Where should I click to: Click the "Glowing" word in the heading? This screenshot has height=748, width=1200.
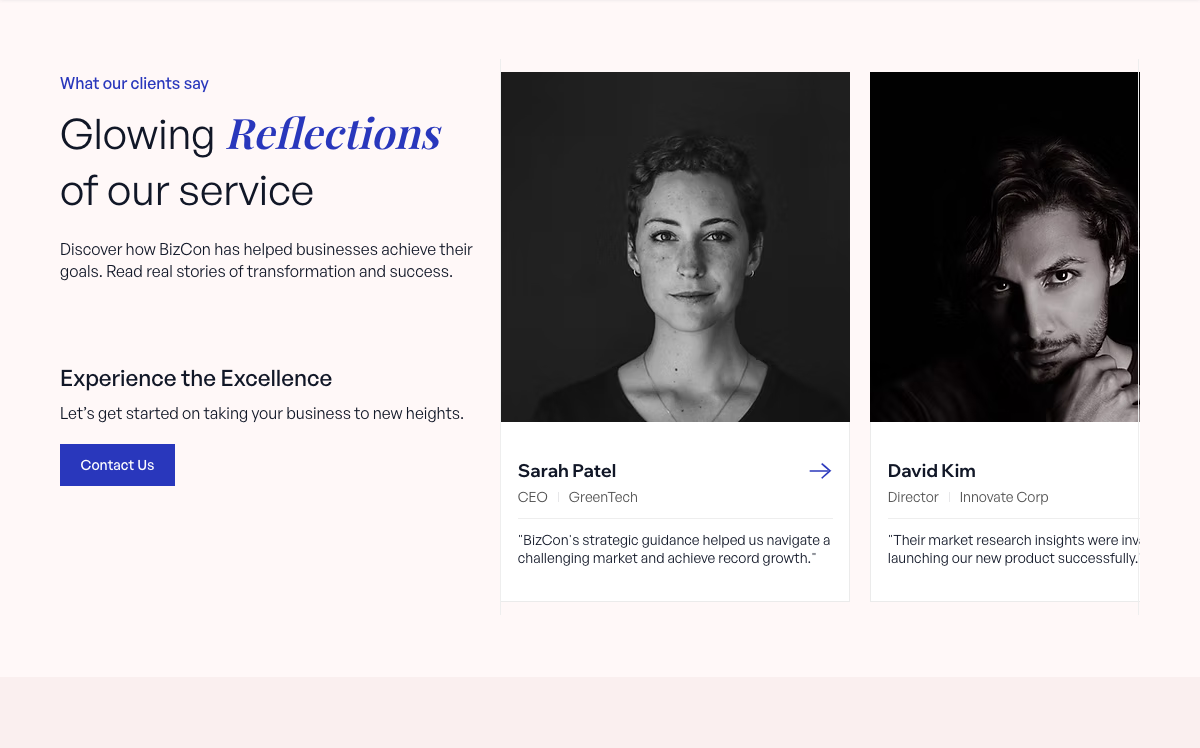pyautogui.click(x=137, y=135)
